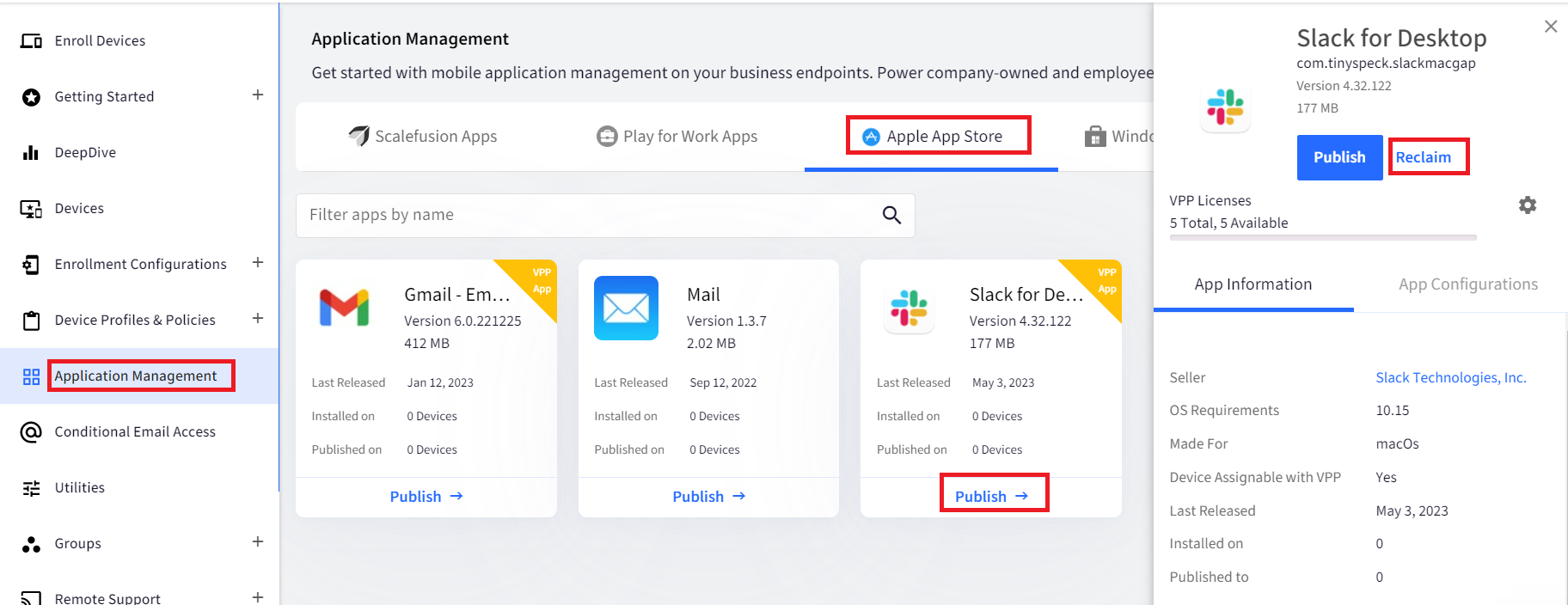Click 'Mail' card title
Image resolution: width=1568 pixels, height=605 pixels.
point(703,295)
